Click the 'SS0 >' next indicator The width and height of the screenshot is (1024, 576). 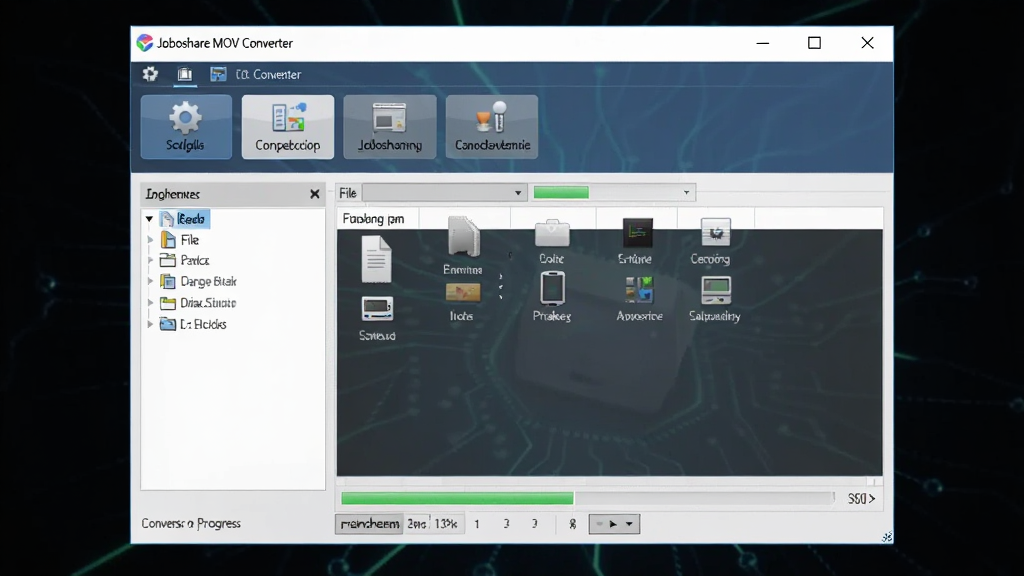pyautogui.click(x=861, y=498)
